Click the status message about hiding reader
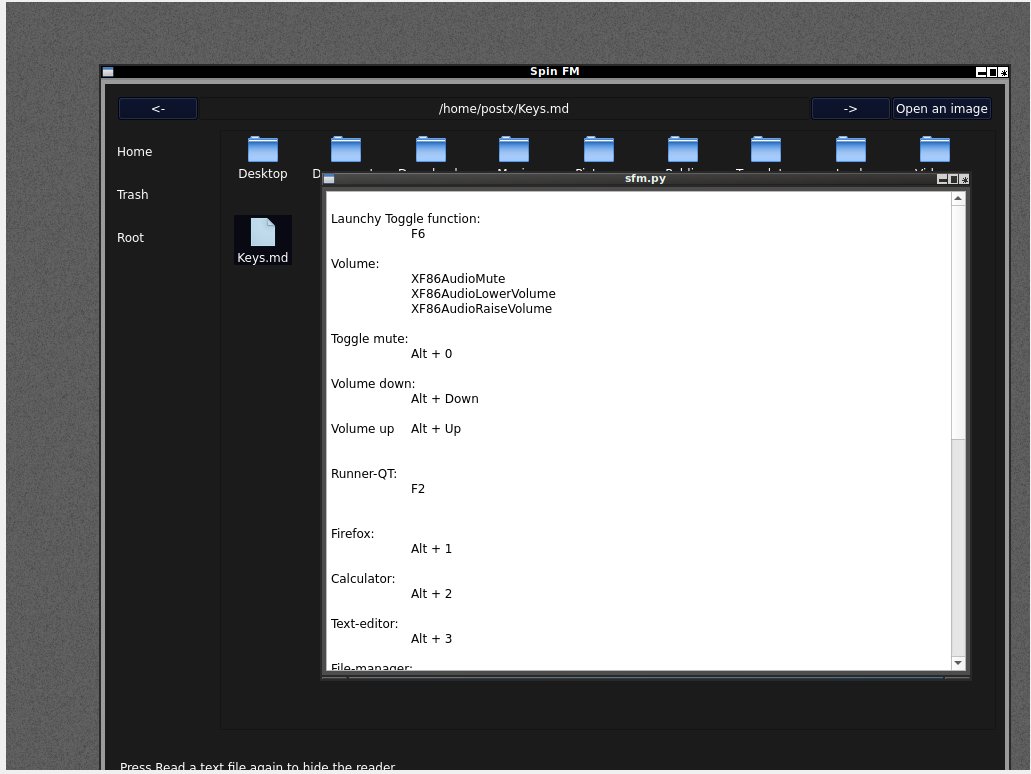Screen dimensions: 1031x774 coord(258,766)
